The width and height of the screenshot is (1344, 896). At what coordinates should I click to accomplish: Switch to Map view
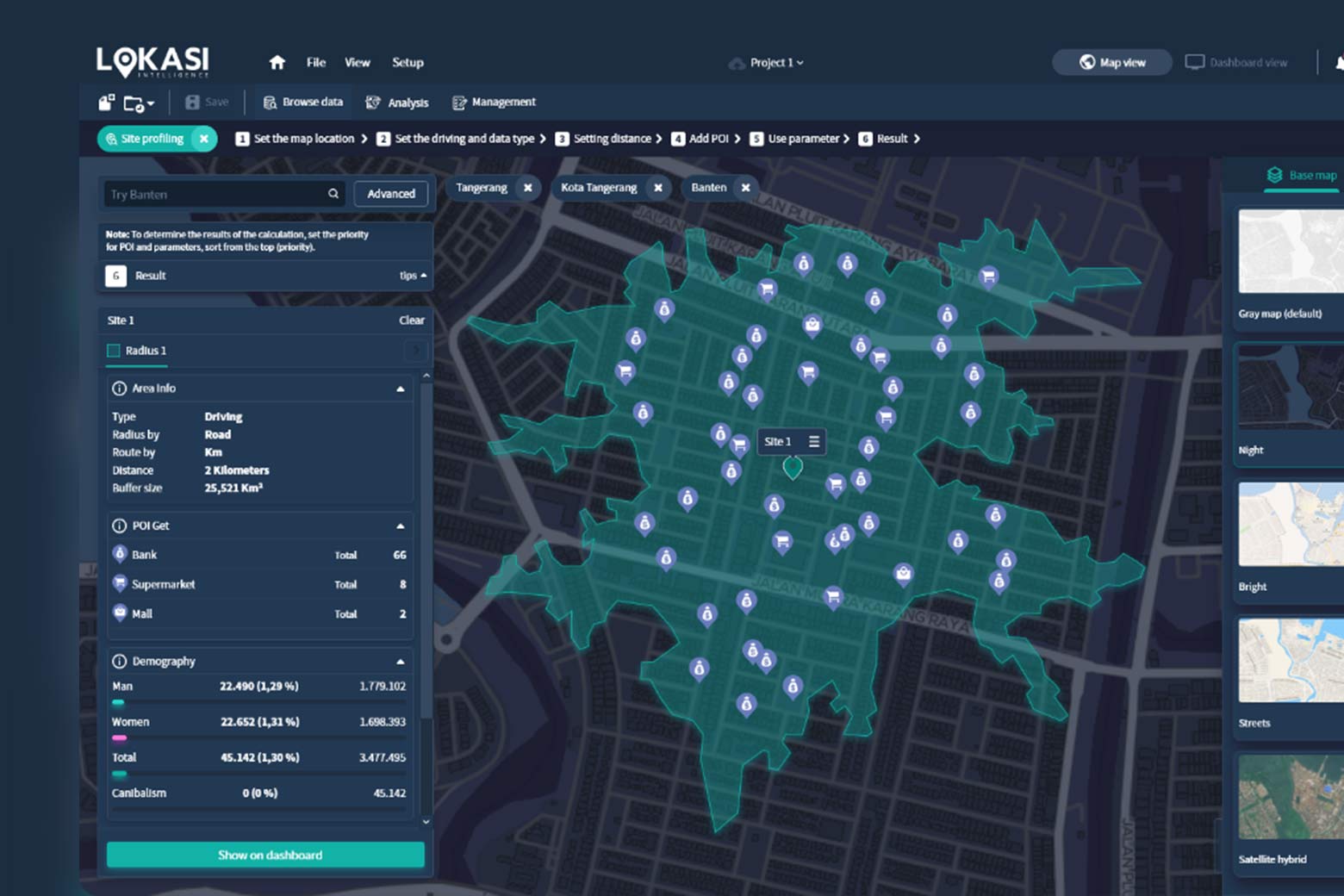[1112, 62]
